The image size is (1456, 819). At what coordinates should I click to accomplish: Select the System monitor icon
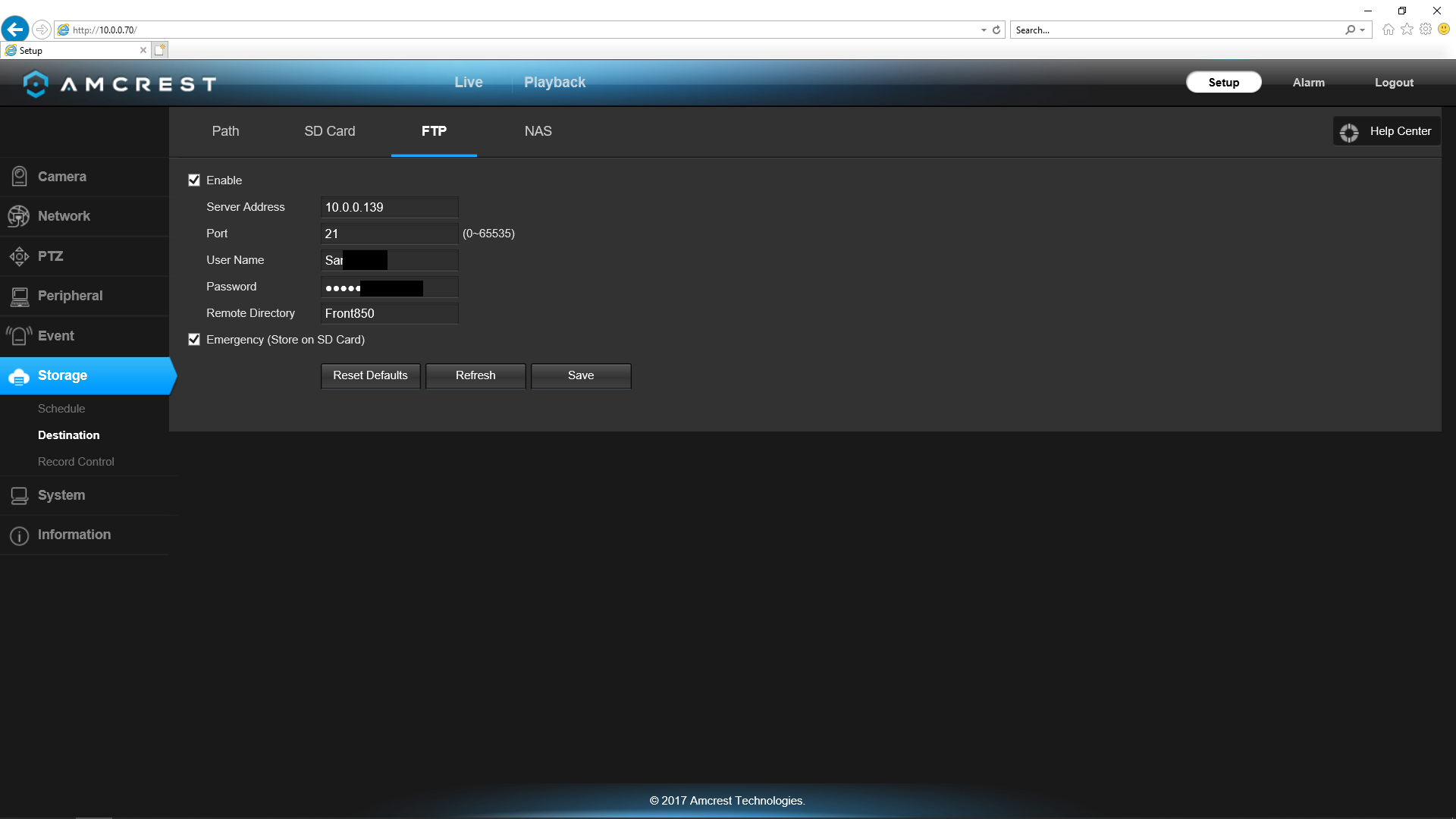[x=20, y=496]
